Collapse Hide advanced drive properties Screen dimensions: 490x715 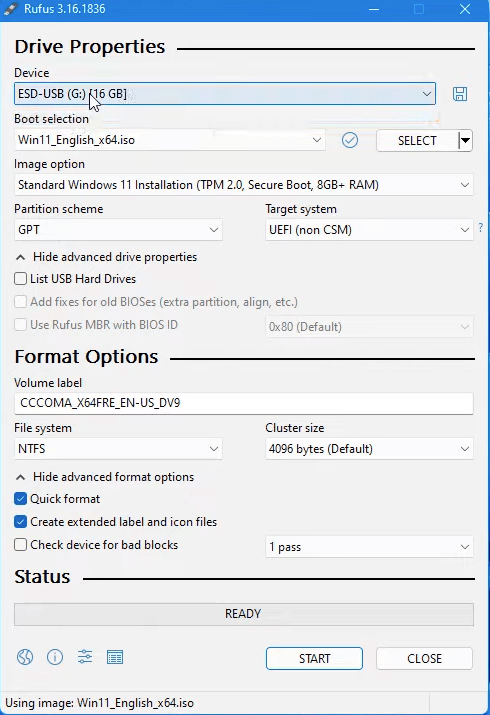click(x=106, y=257)
